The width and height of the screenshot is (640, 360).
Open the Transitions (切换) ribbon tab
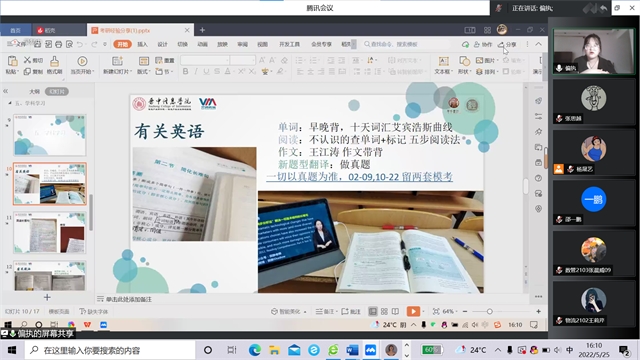tap(182, 44)
